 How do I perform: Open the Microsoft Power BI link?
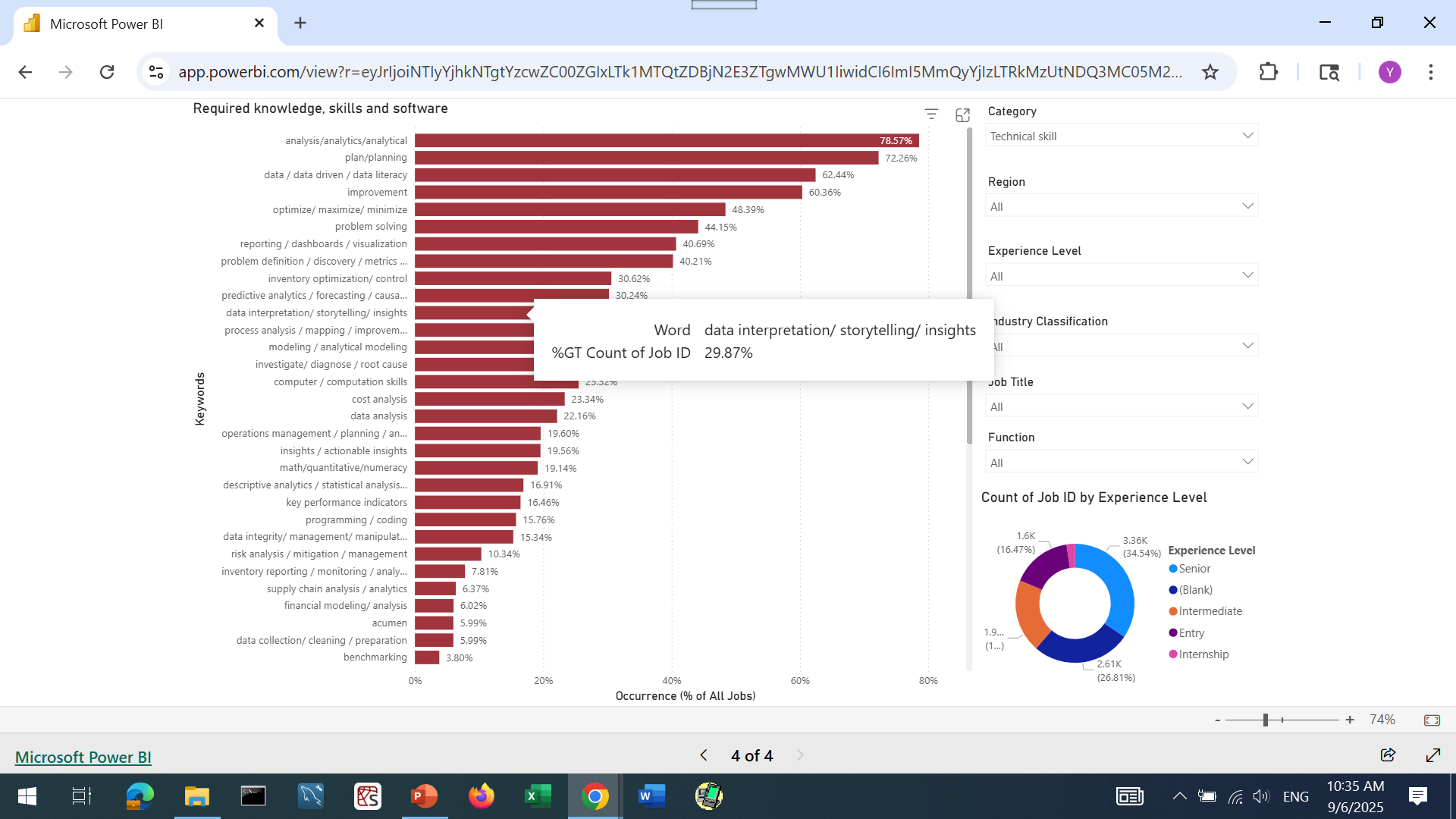(83, 758)
